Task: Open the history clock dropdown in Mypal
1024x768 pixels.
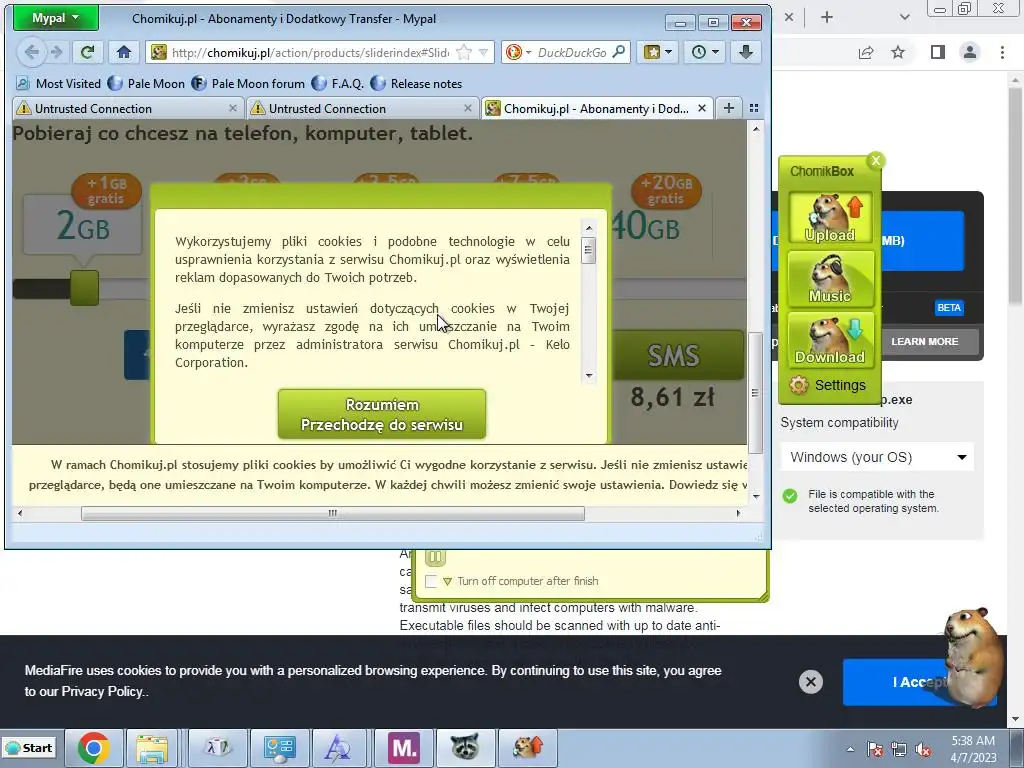Action: coord(705,52)
